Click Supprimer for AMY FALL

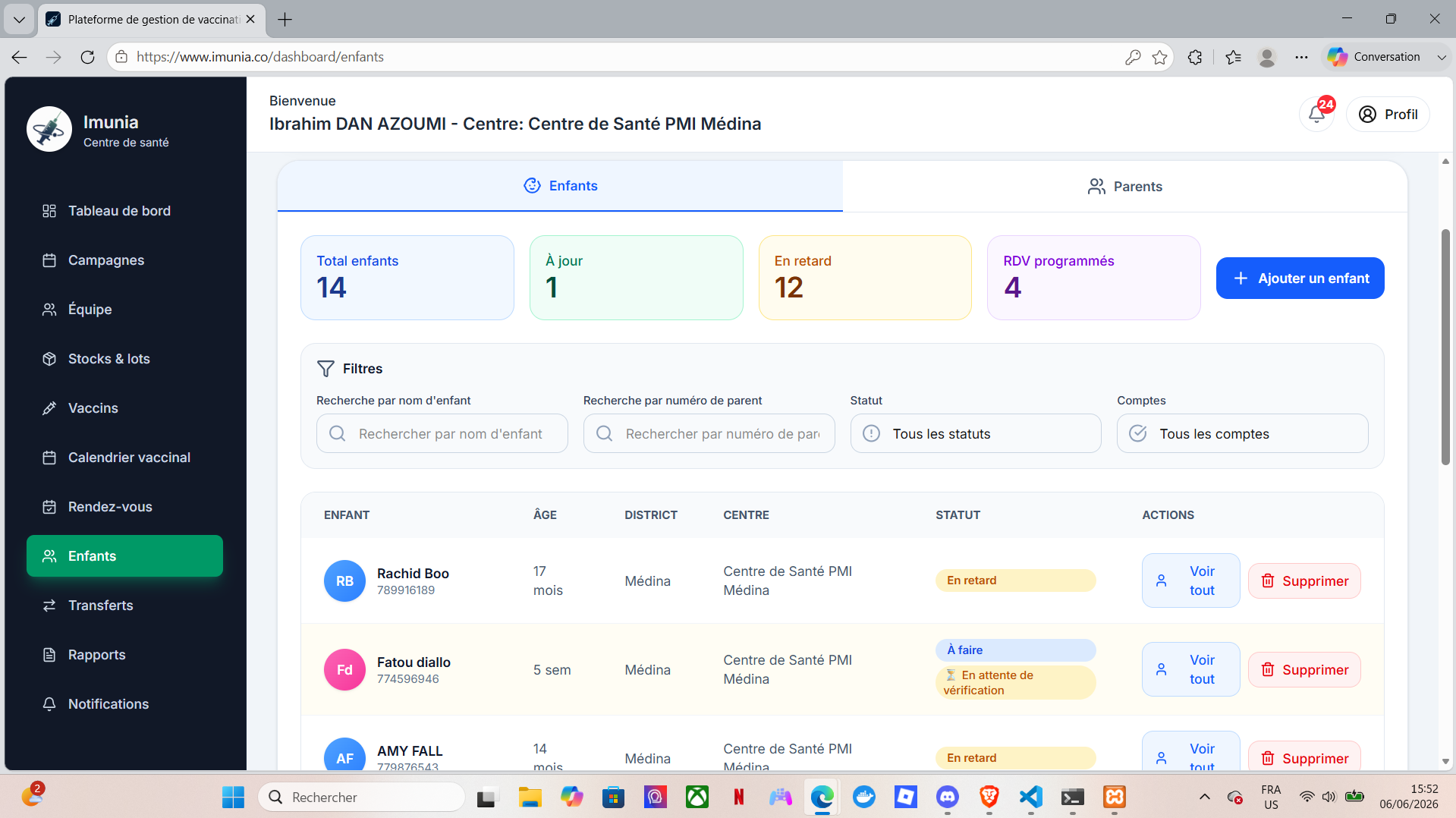coord(1304,757)
